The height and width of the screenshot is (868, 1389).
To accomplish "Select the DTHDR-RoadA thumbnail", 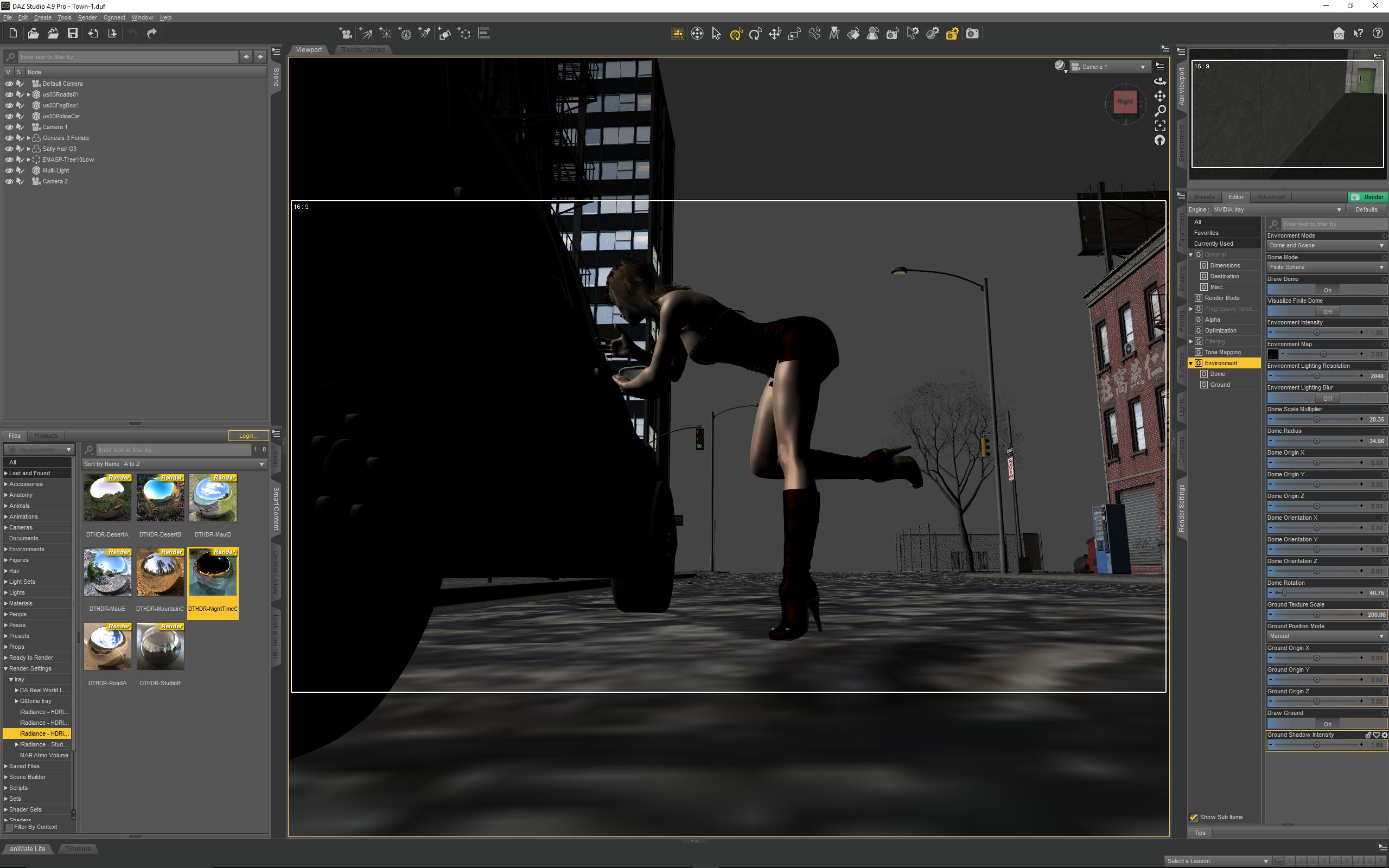I will [107, 647].
